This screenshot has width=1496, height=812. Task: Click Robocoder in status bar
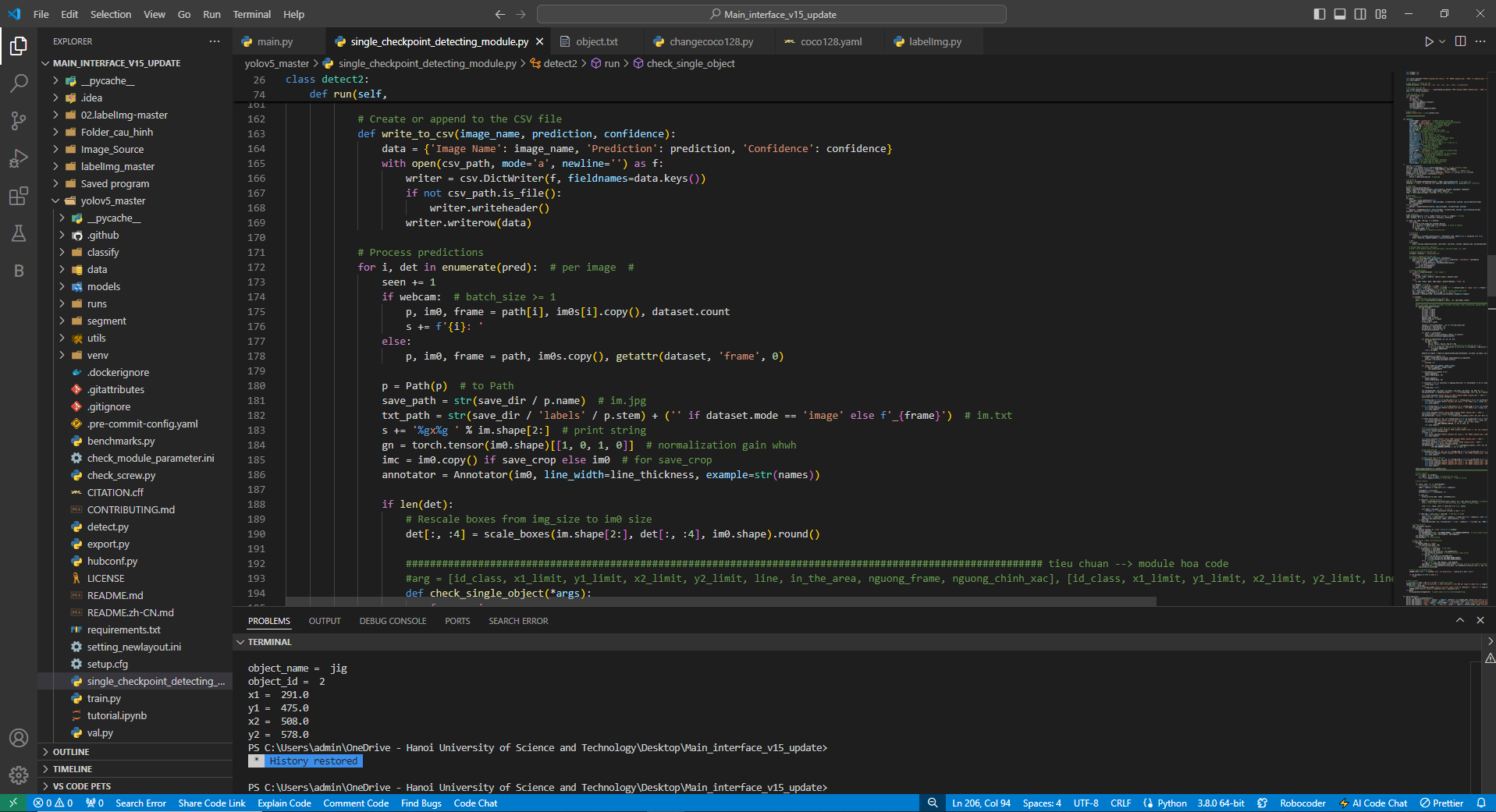(1302, 803)
